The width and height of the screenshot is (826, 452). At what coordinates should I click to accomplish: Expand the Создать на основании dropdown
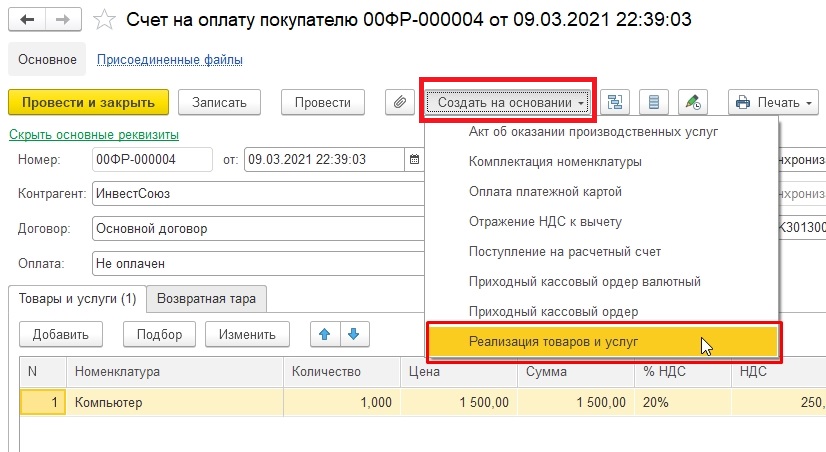click(508, 102)
